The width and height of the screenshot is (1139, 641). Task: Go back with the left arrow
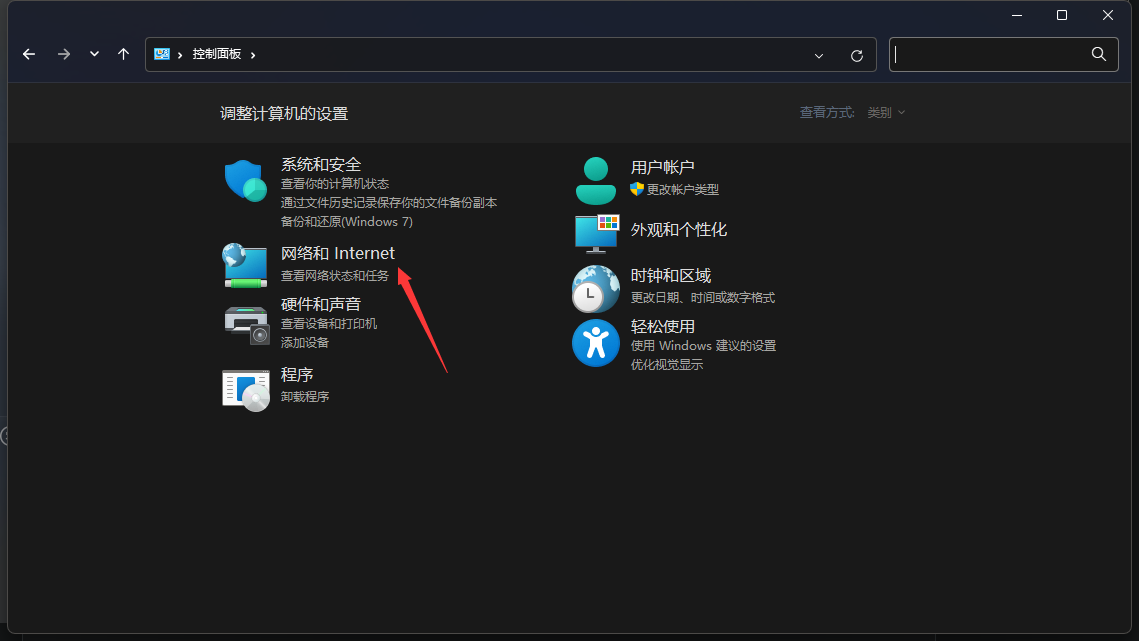[x=29, y=54]
